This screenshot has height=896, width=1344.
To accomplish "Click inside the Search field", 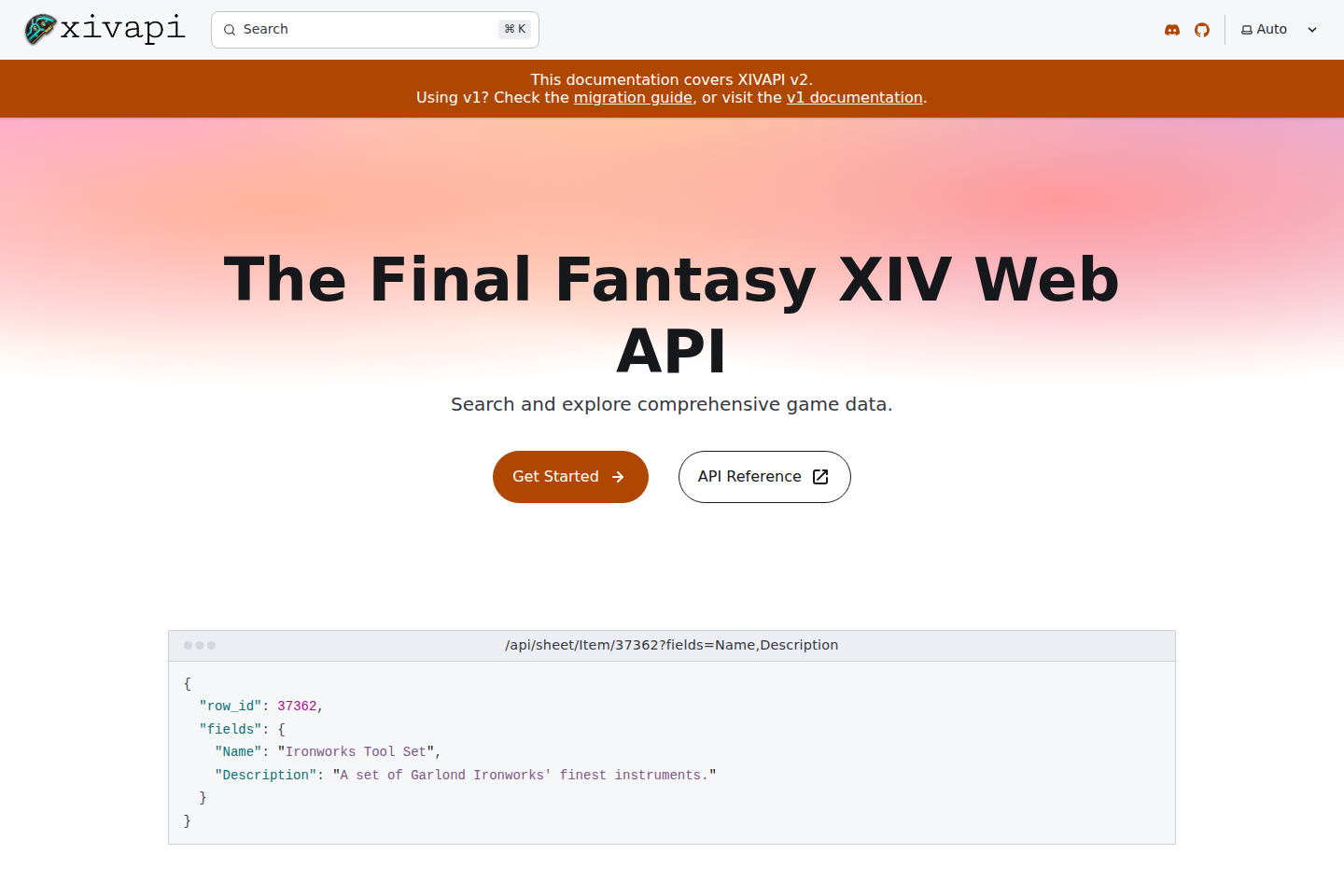I will 373,29.
